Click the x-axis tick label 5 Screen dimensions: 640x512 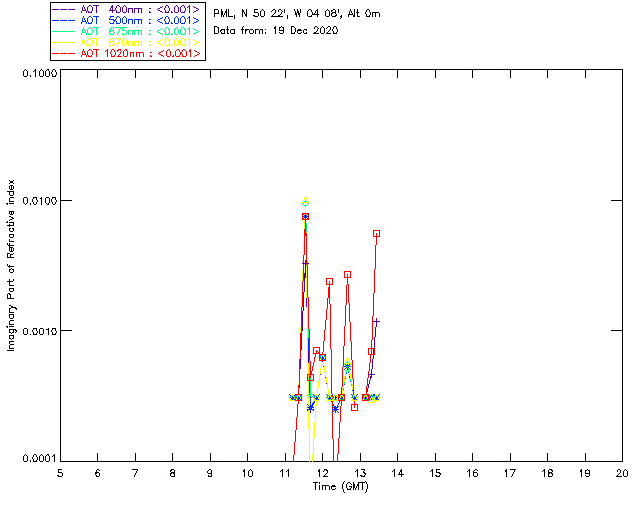coord(60,474)
